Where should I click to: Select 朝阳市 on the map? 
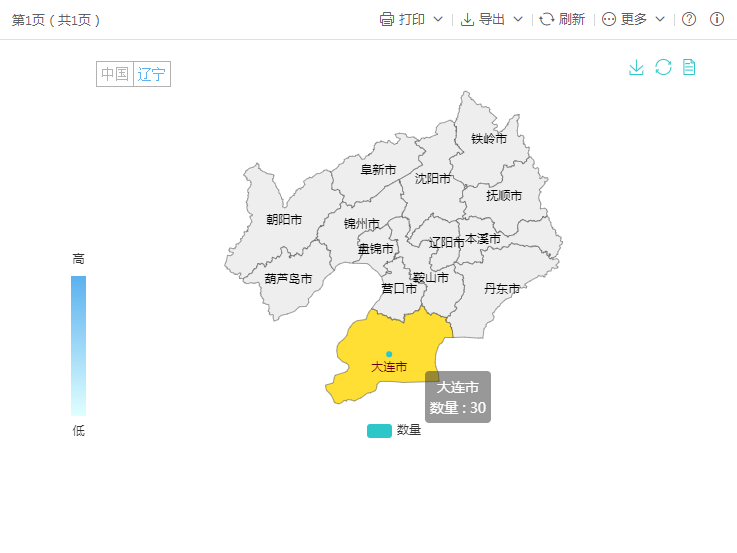tap(284, 219)
